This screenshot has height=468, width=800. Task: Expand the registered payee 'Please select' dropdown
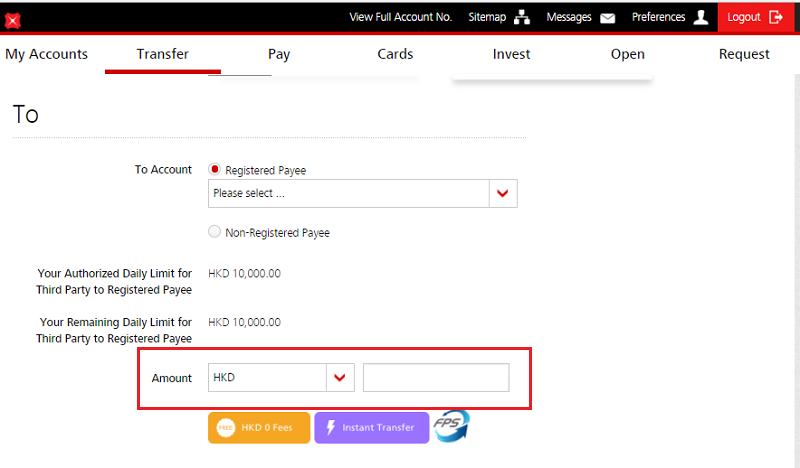[x=348, y=193]
